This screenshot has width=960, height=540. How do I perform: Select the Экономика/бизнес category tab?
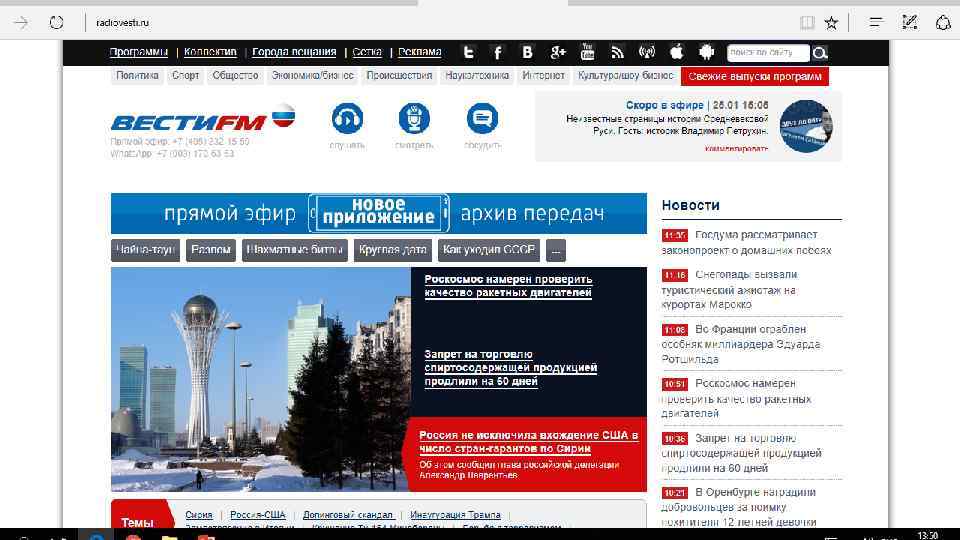click(313, 76)
